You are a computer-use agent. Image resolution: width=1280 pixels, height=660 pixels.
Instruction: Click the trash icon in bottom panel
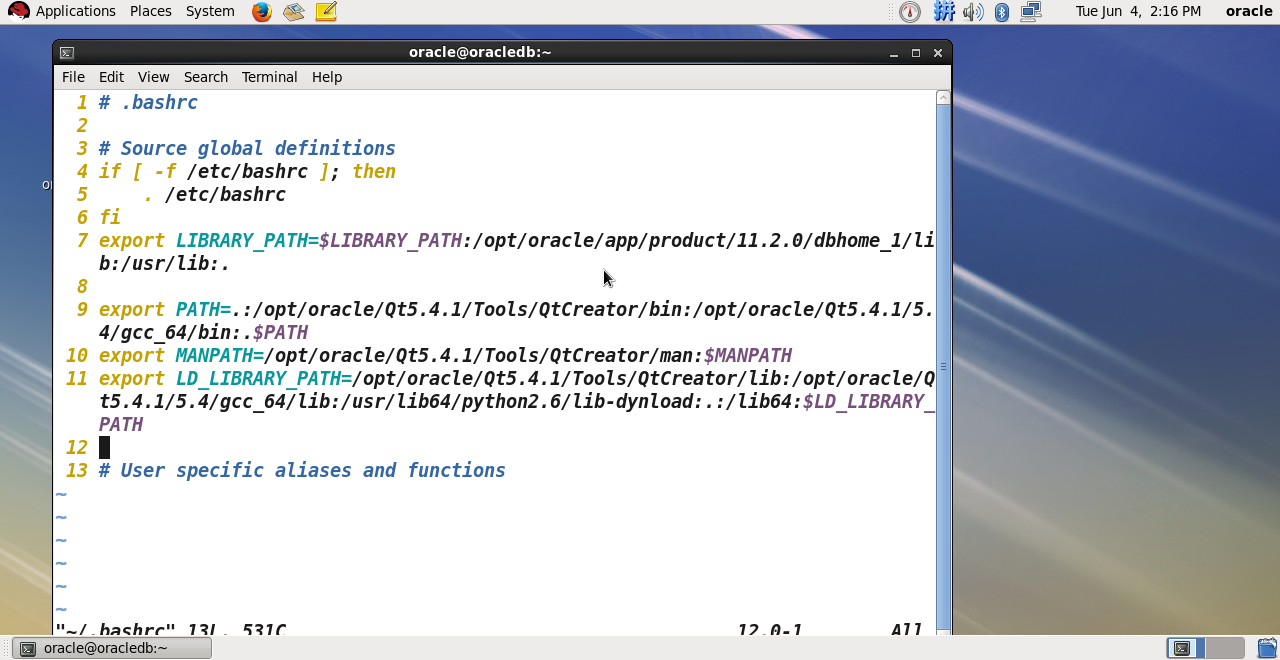click(1267, 648)
